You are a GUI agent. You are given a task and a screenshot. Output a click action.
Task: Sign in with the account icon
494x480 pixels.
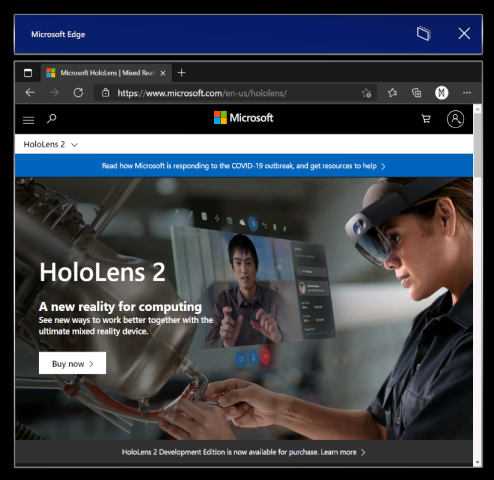click(455, 119)
